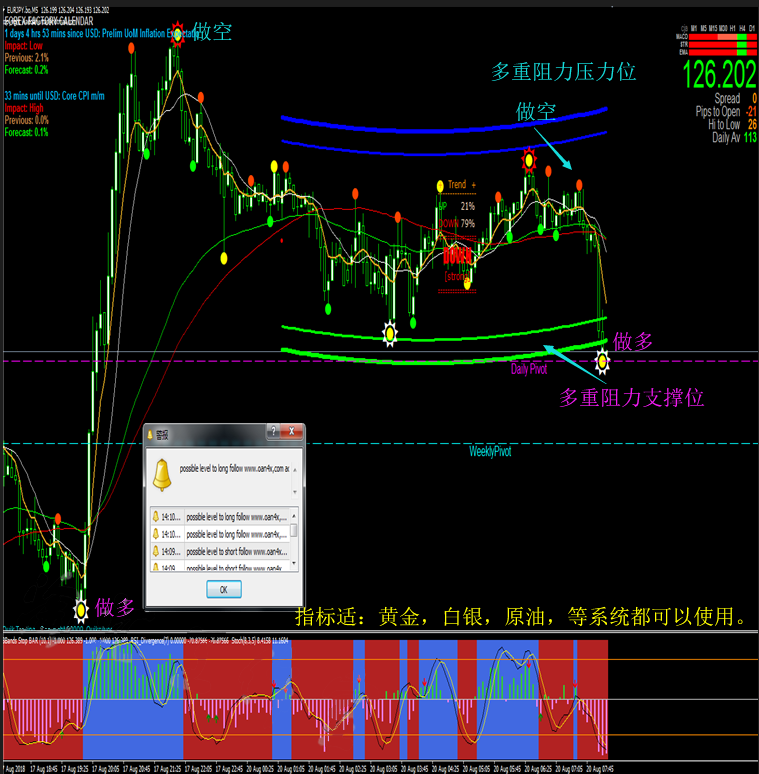Click the Forecast: 0.1% calendar line
Screen dimensions: 759x774
click(26, 132)
